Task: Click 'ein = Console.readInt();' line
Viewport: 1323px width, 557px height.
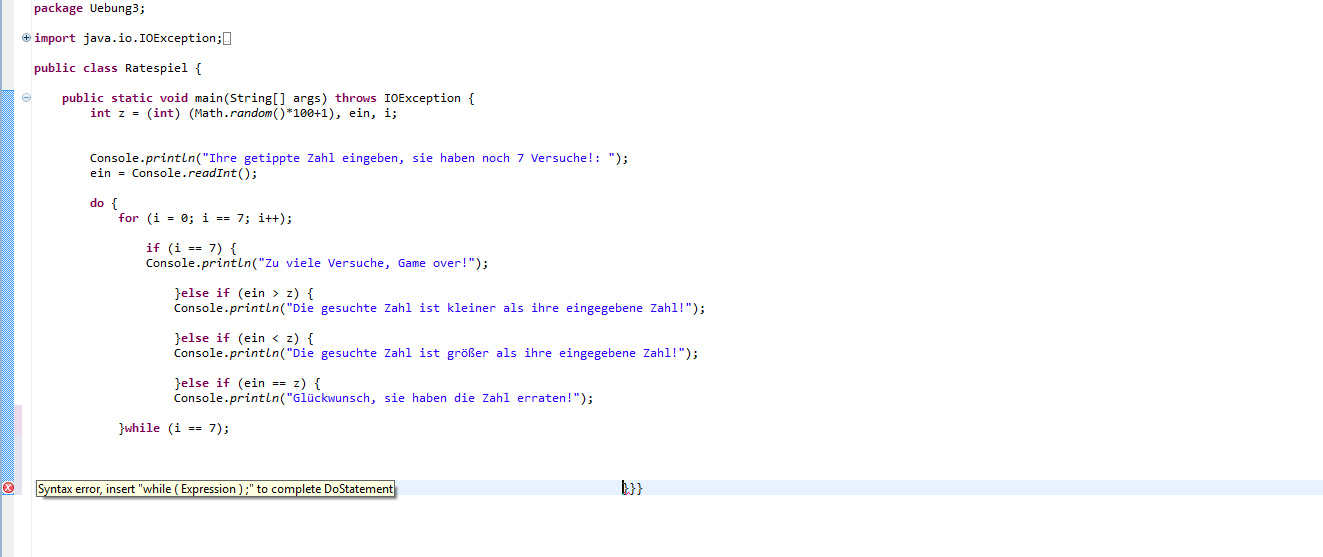Action: pyautogui.click(x=174, y=173)
